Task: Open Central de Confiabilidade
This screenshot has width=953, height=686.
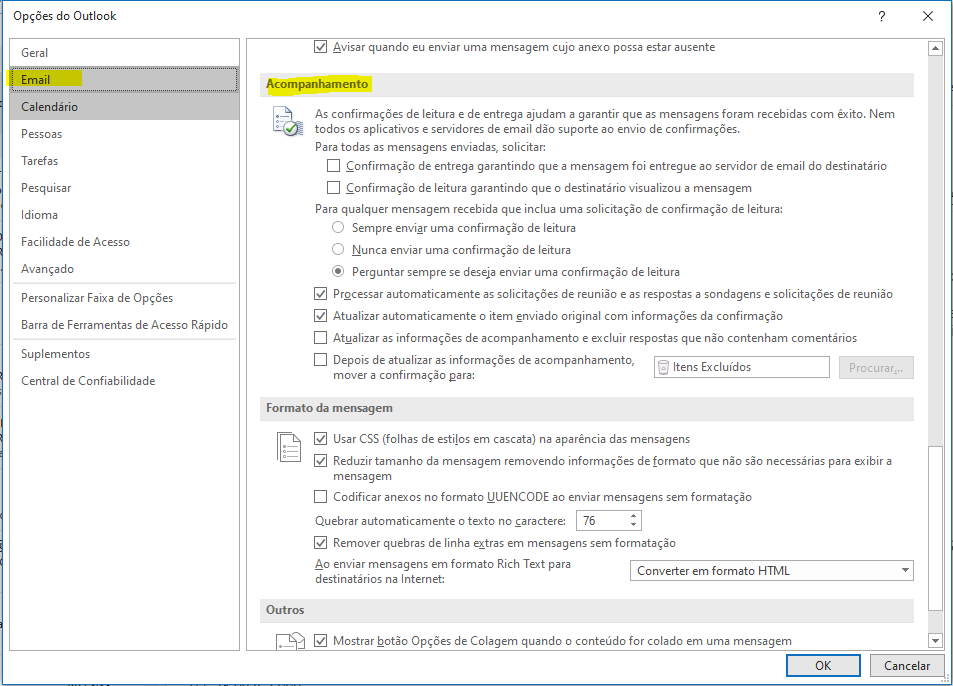Action: coord(125,381)
